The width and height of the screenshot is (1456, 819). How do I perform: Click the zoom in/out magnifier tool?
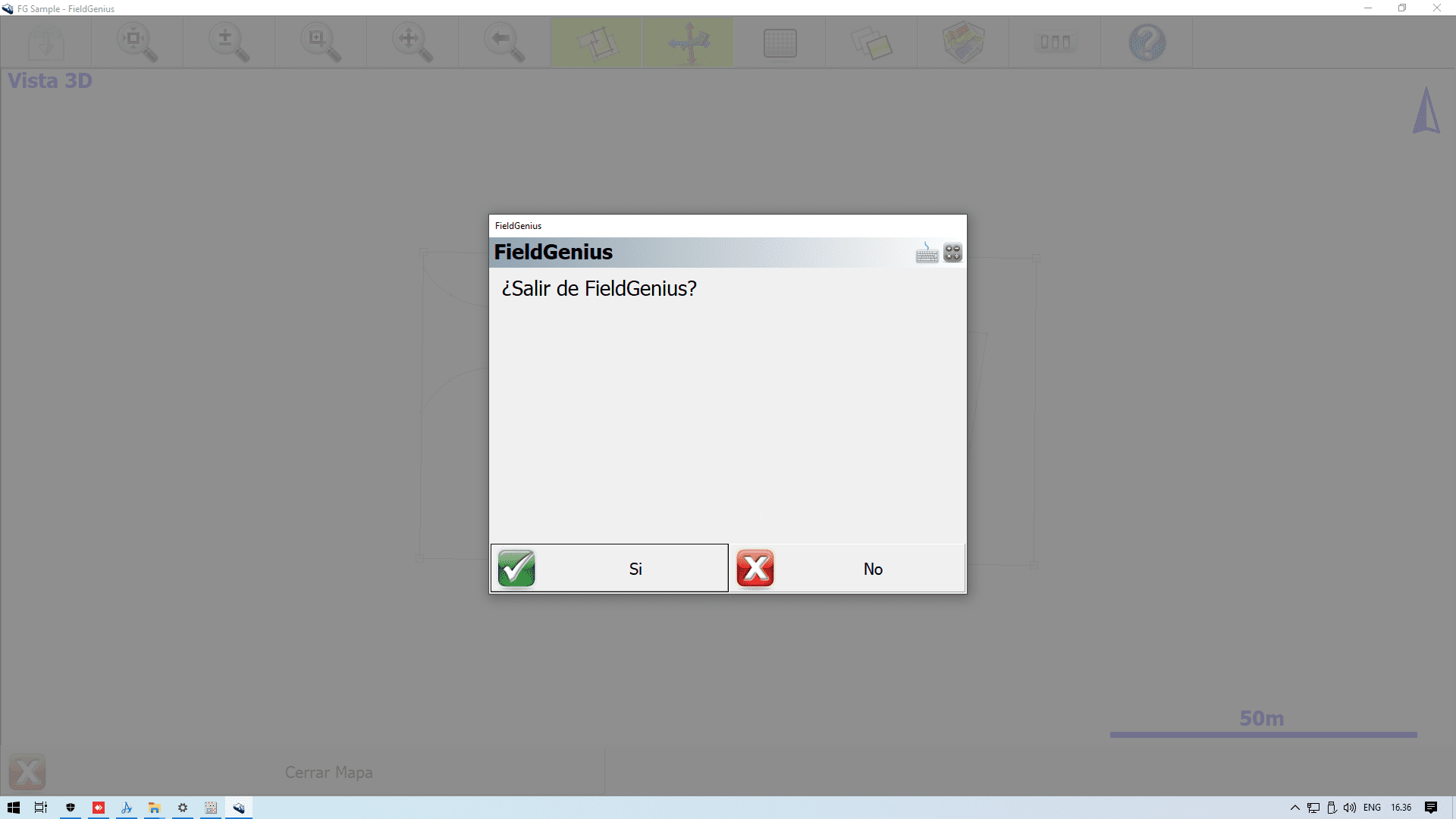[x=229, y=42]
